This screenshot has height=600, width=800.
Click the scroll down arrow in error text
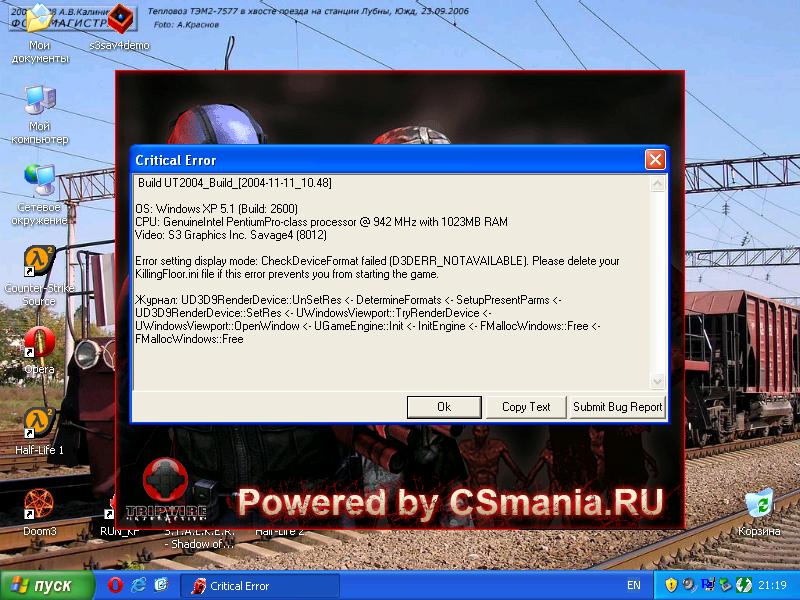[x=658, y=381]
